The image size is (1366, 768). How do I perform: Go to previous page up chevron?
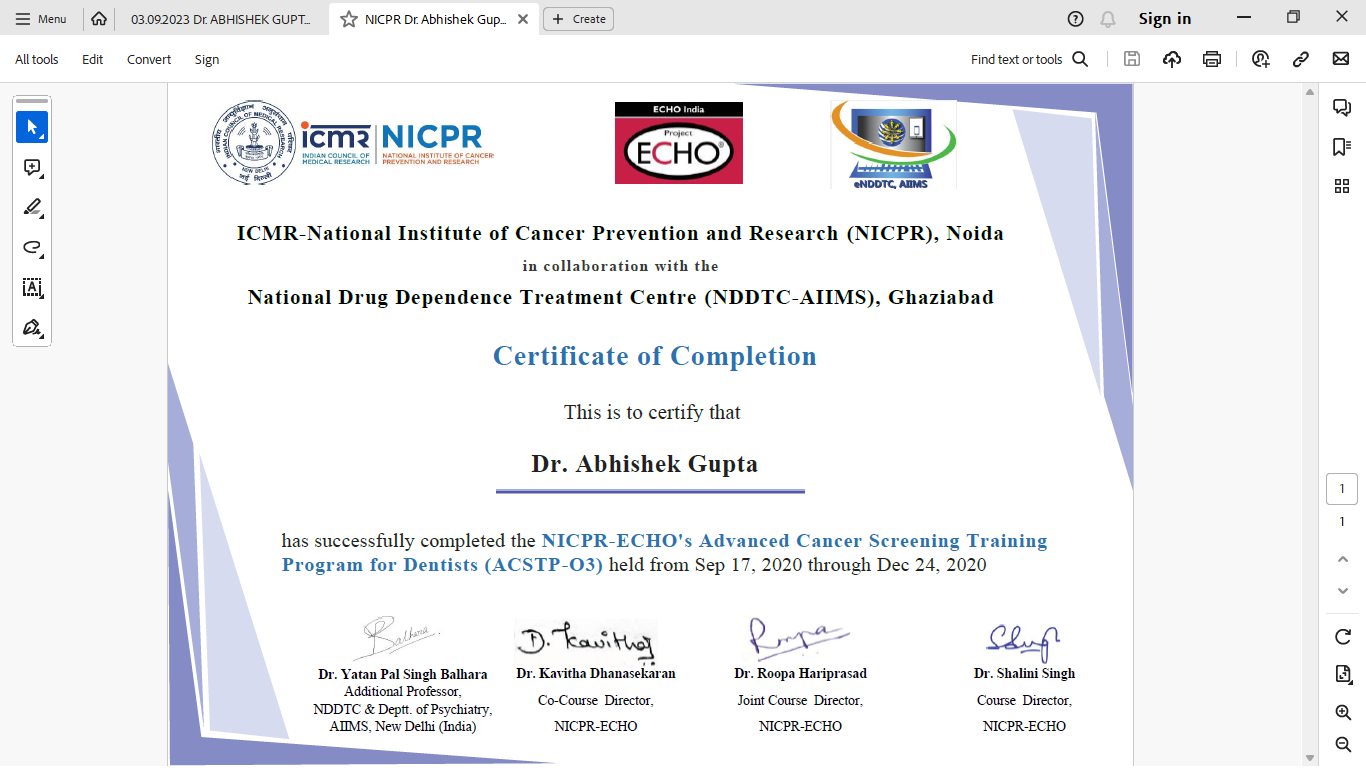(1343, 559)
